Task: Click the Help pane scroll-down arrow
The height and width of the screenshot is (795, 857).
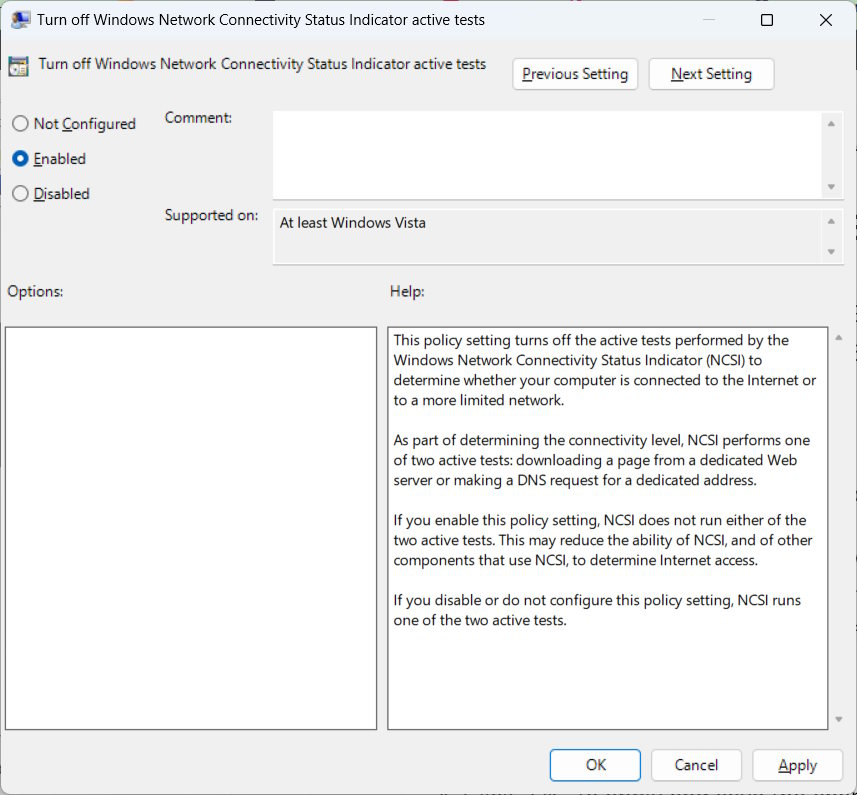Action: pyautogui.click(x=837, y=717)
